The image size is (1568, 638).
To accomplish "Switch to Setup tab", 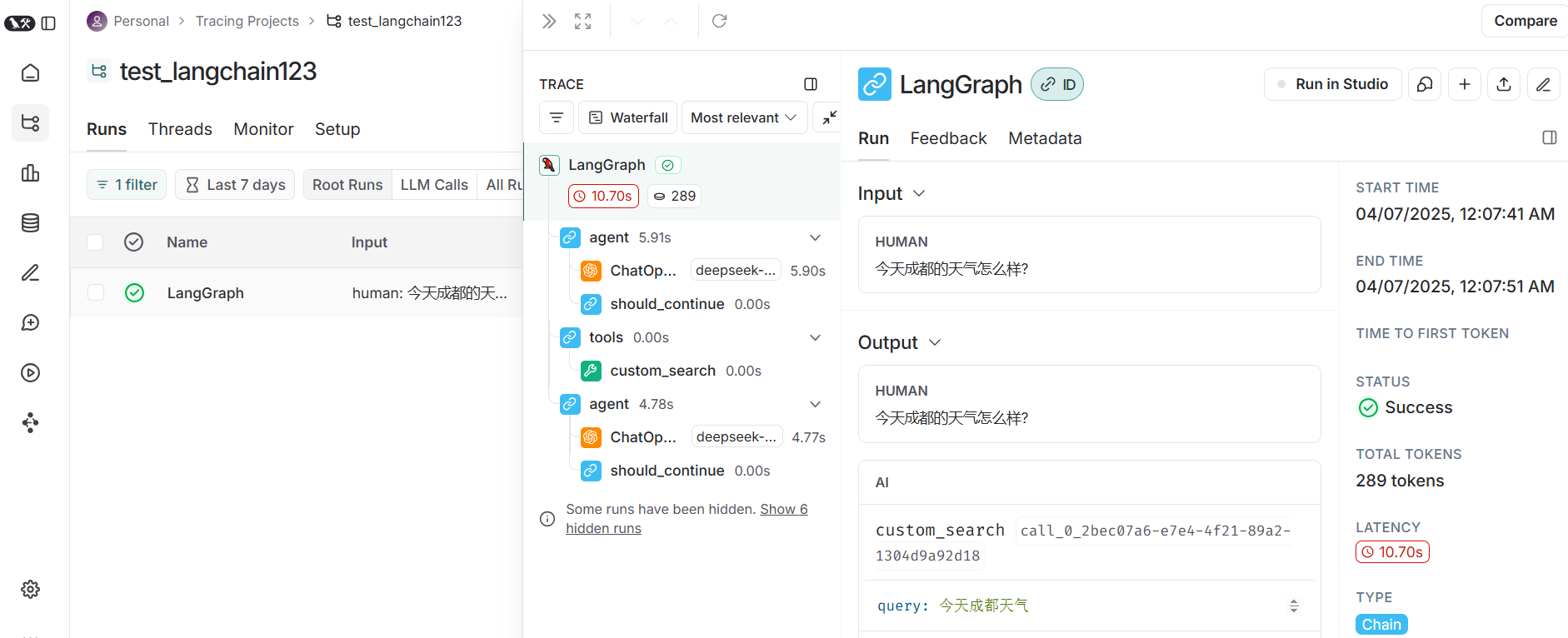I will coord(337,129).
